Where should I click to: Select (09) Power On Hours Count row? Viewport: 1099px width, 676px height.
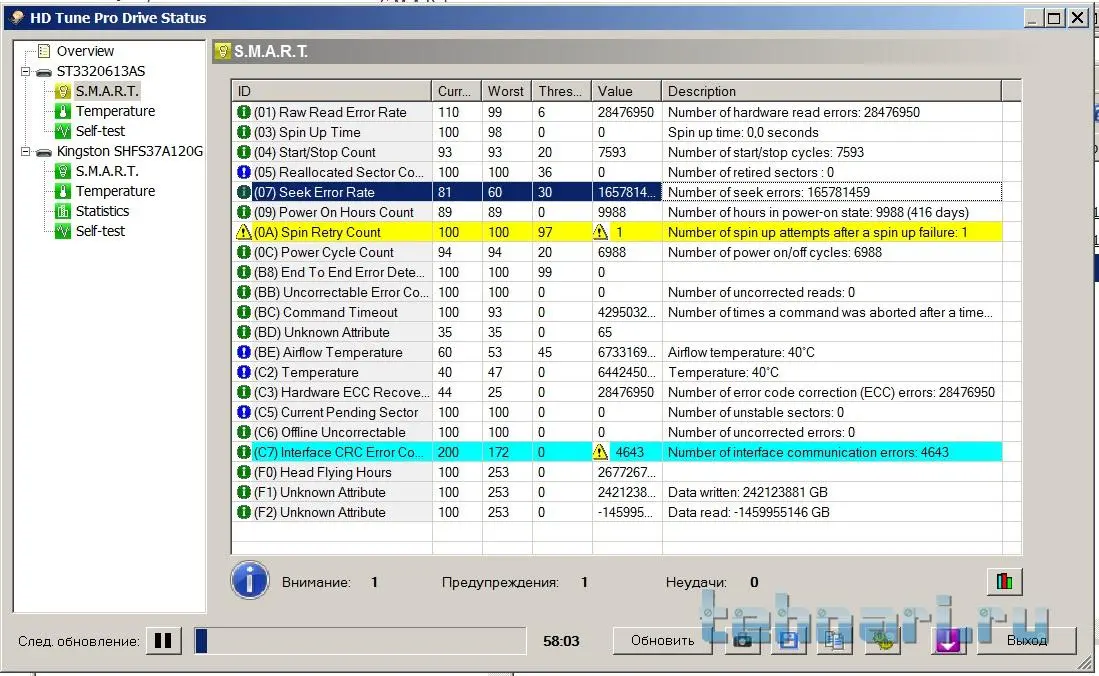point(617,212)
